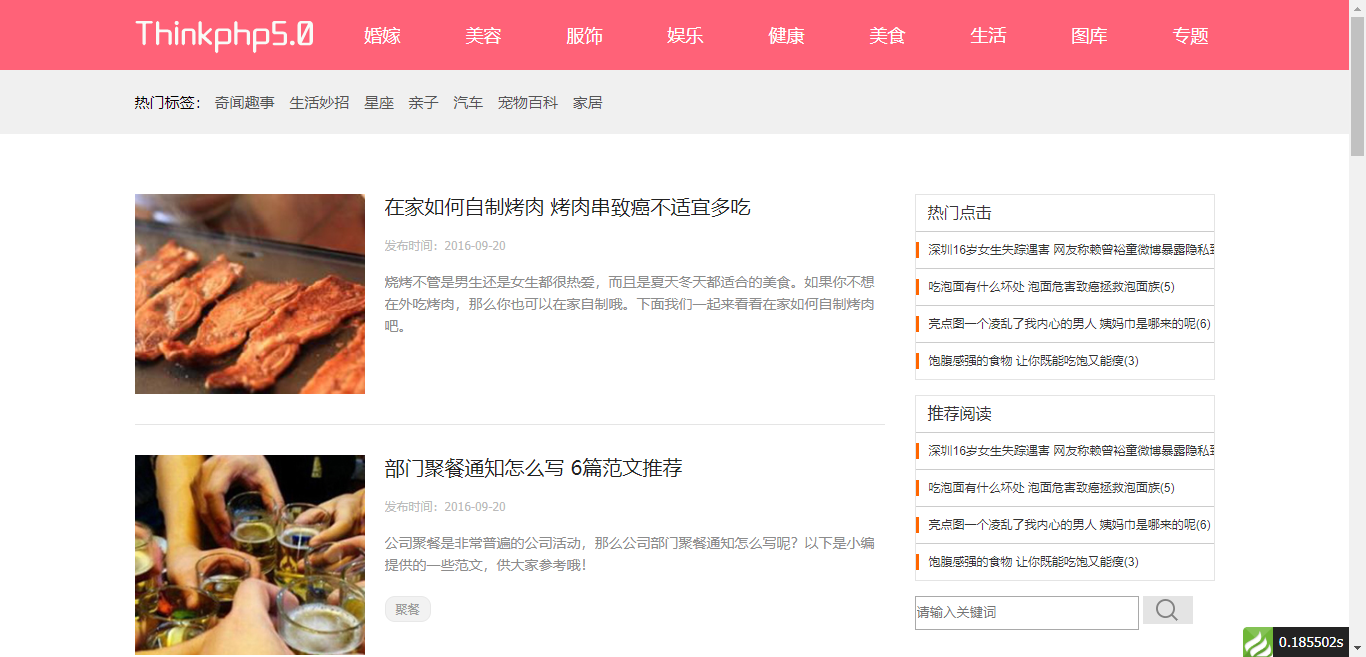Screen dimensions: 1366x657
Task: Click the Thinkphp5.0 site logo
Action: [x=224, y=35]
